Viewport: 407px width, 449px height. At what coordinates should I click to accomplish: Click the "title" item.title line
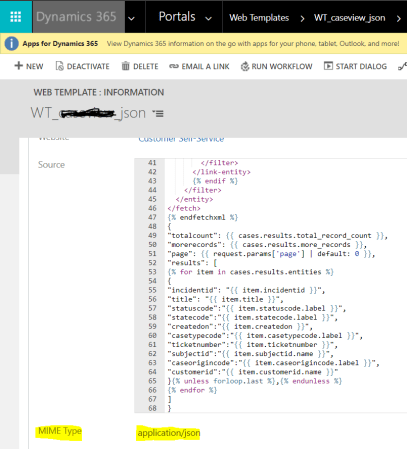225,299
